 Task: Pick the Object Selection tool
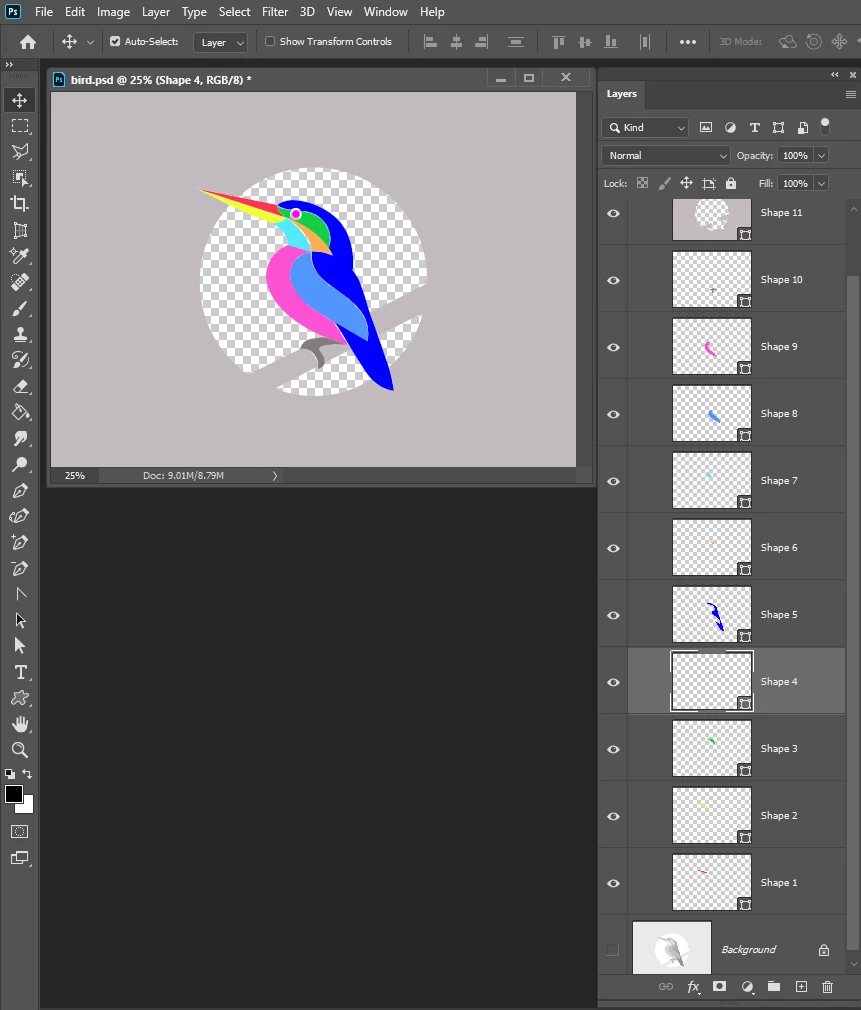[19, 178]
